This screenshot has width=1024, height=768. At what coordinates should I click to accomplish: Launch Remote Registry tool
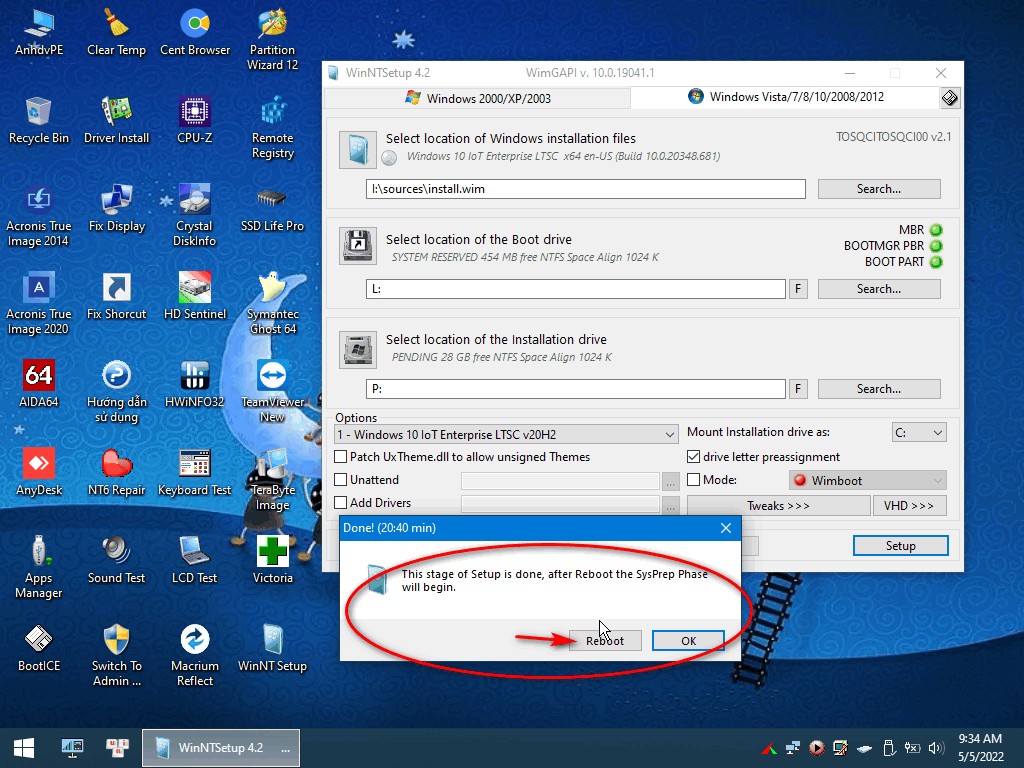pos(272,127)
